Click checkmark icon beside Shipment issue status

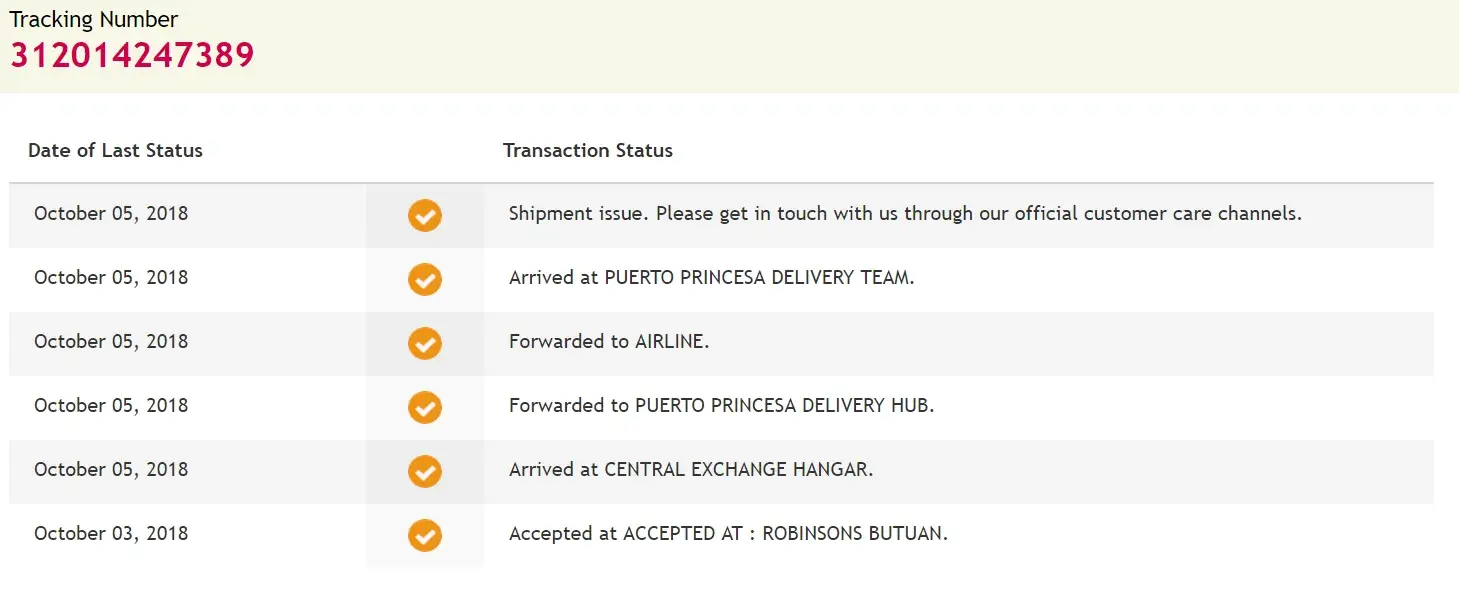coord(425,215)
